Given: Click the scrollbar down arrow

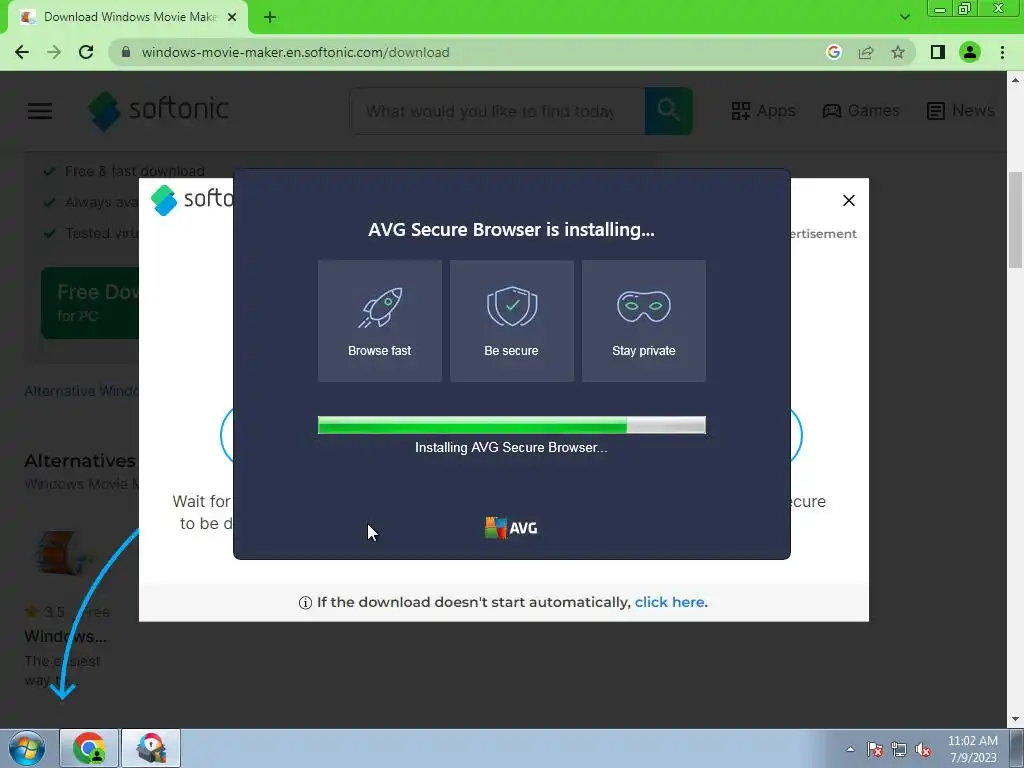Looking at the screenshot, I should coord(1015,719).
